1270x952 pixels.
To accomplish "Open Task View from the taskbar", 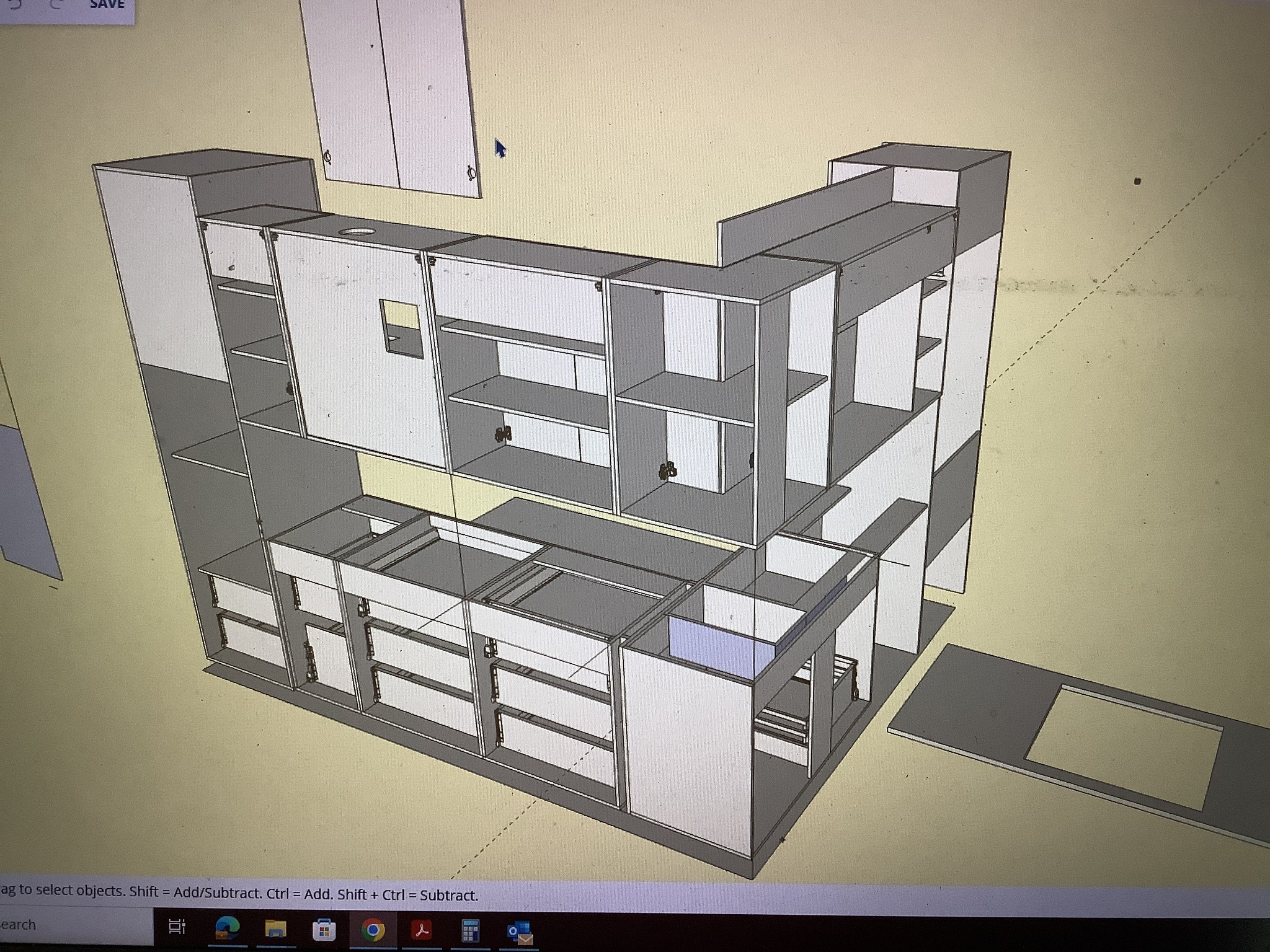I will tap(177, 927).
